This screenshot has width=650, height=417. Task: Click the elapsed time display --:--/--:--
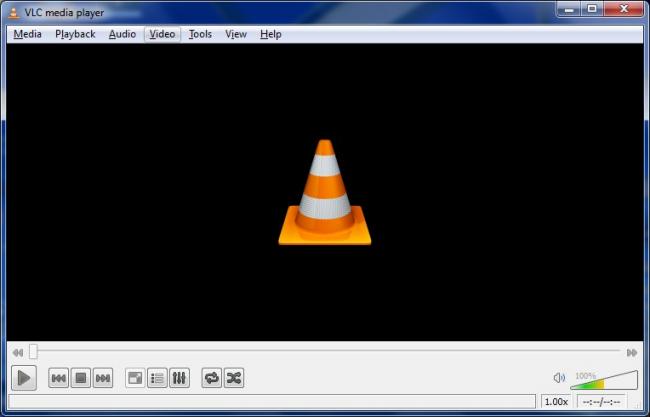click(601, 402)
